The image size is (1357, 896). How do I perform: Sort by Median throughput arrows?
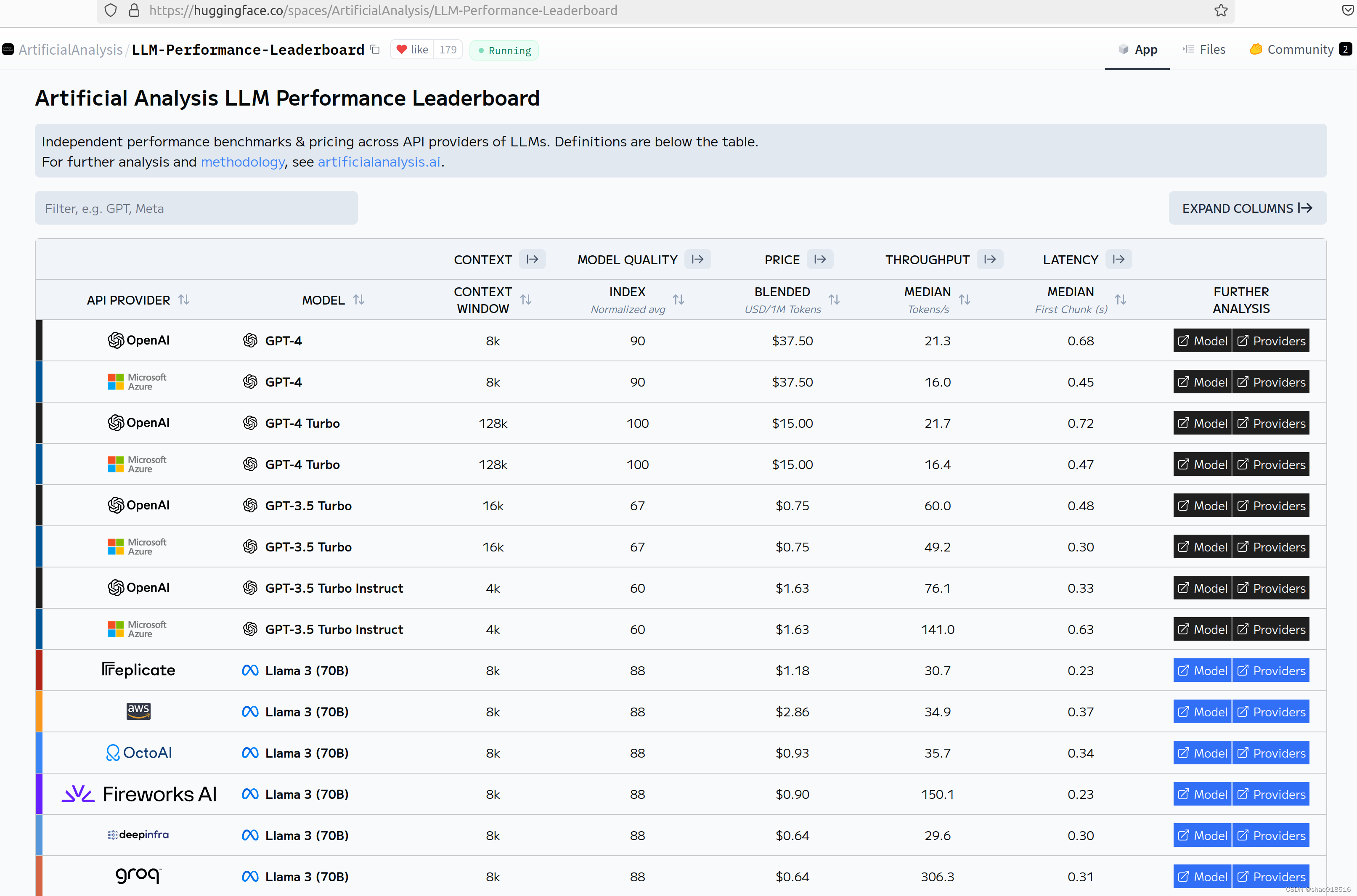point(964,300)
